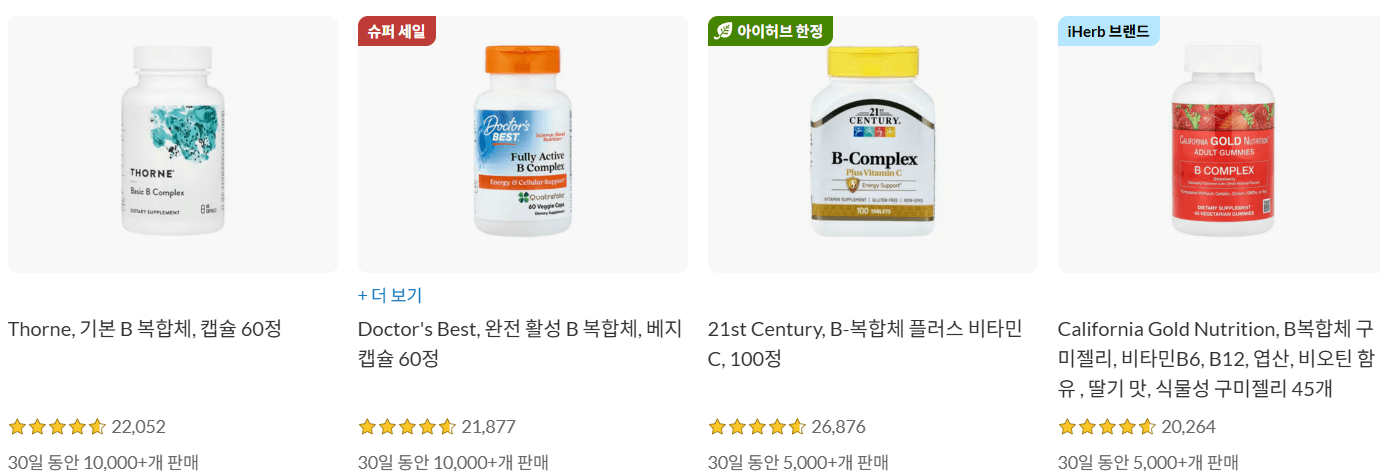
Task: Open the Doctor's Best Fully Active B Complex image
Action: tap(523, 144)
